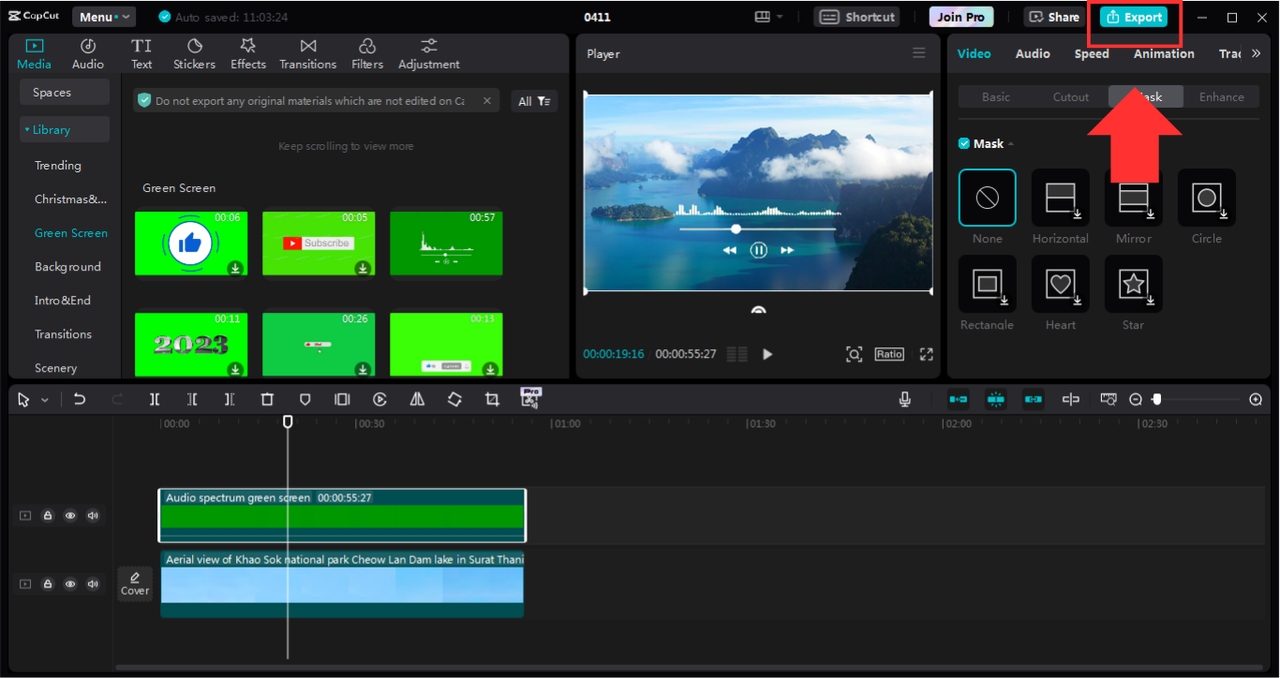The image size is (1280, 678).
Task: Click the Freeze frame icon
Action: tap(342, 399)
